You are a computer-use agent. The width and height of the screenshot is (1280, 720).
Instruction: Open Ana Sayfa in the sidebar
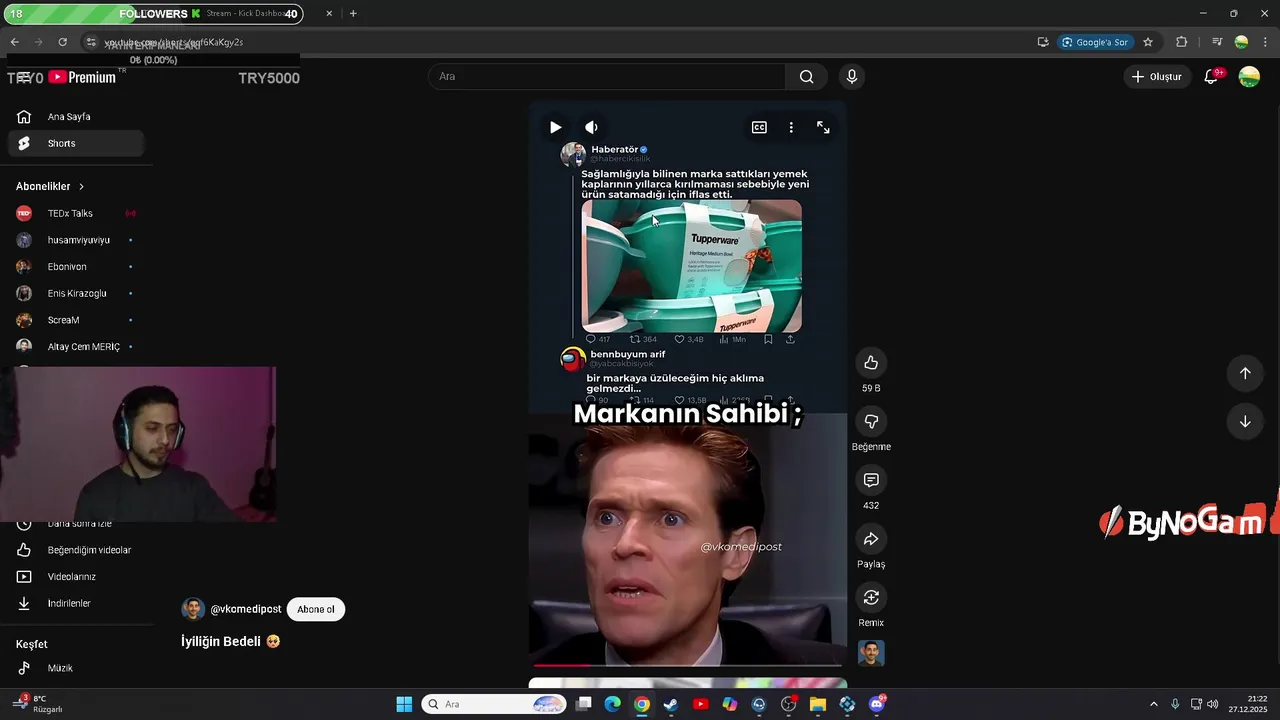(76, 117)
